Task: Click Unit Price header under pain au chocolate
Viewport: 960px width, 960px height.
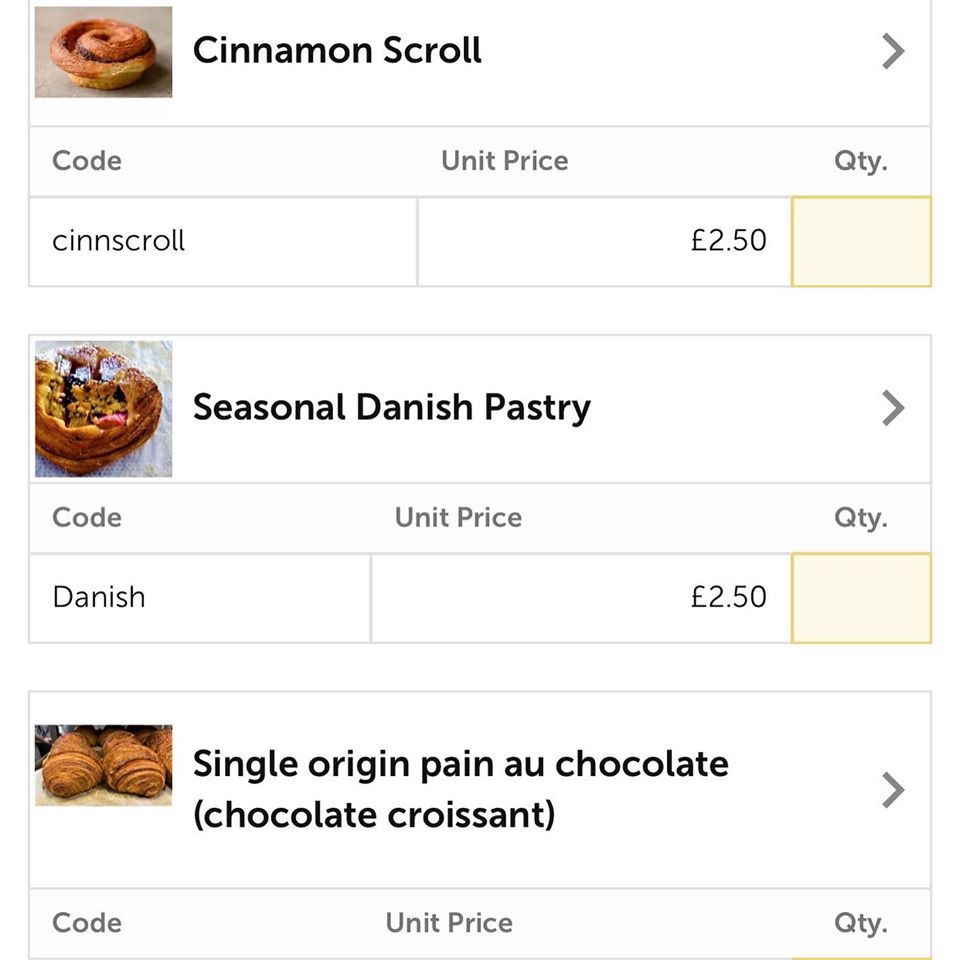Action: coord(449,923)
